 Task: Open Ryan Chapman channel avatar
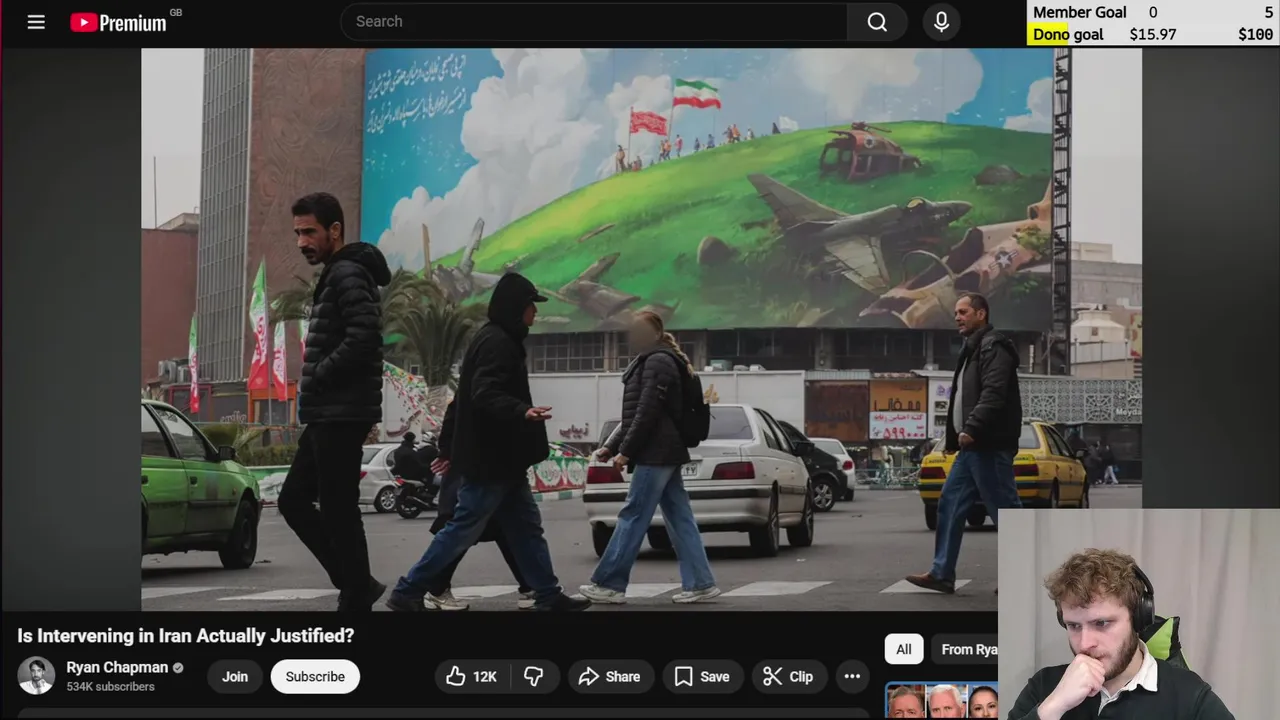36,676
